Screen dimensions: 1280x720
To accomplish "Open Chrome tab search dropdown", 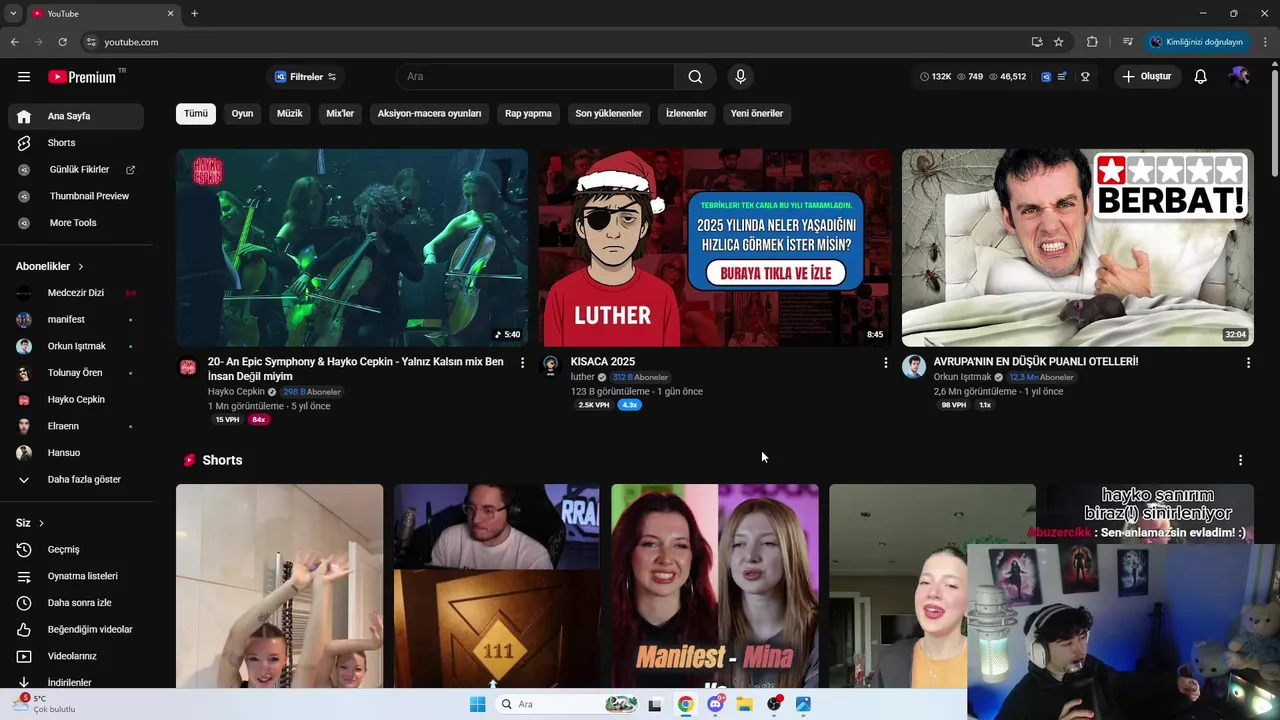I will pos(13,13).
